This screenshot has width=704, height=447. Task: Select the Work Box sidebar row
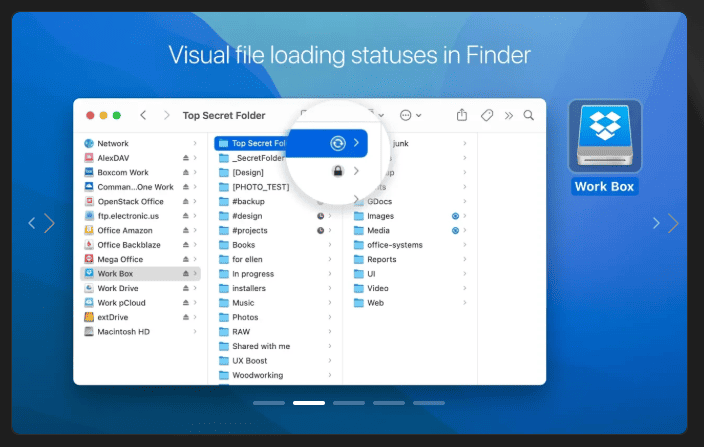point(140,274)
